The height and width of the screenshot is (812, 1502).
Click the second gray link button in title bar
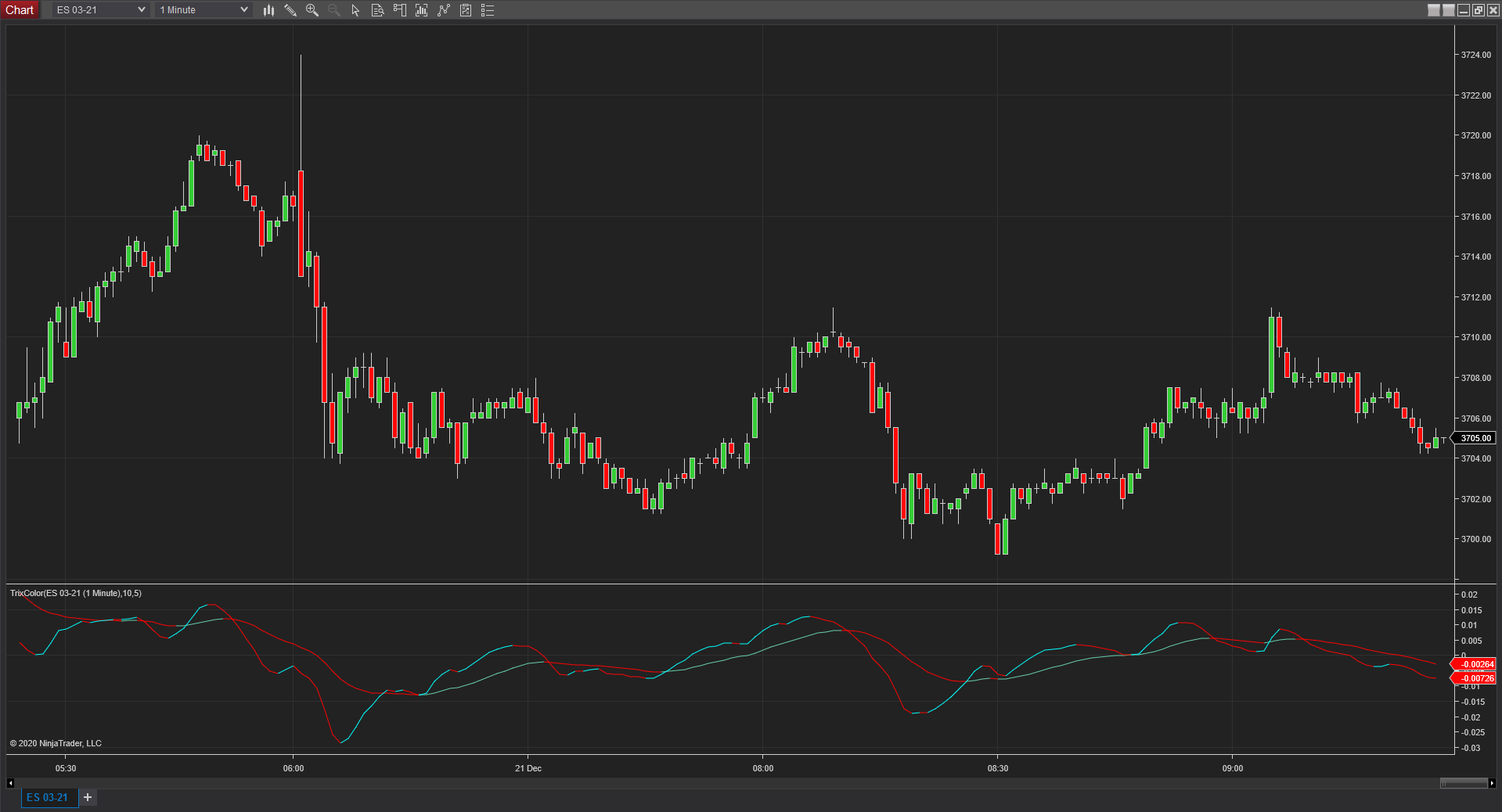point(1449,10)
